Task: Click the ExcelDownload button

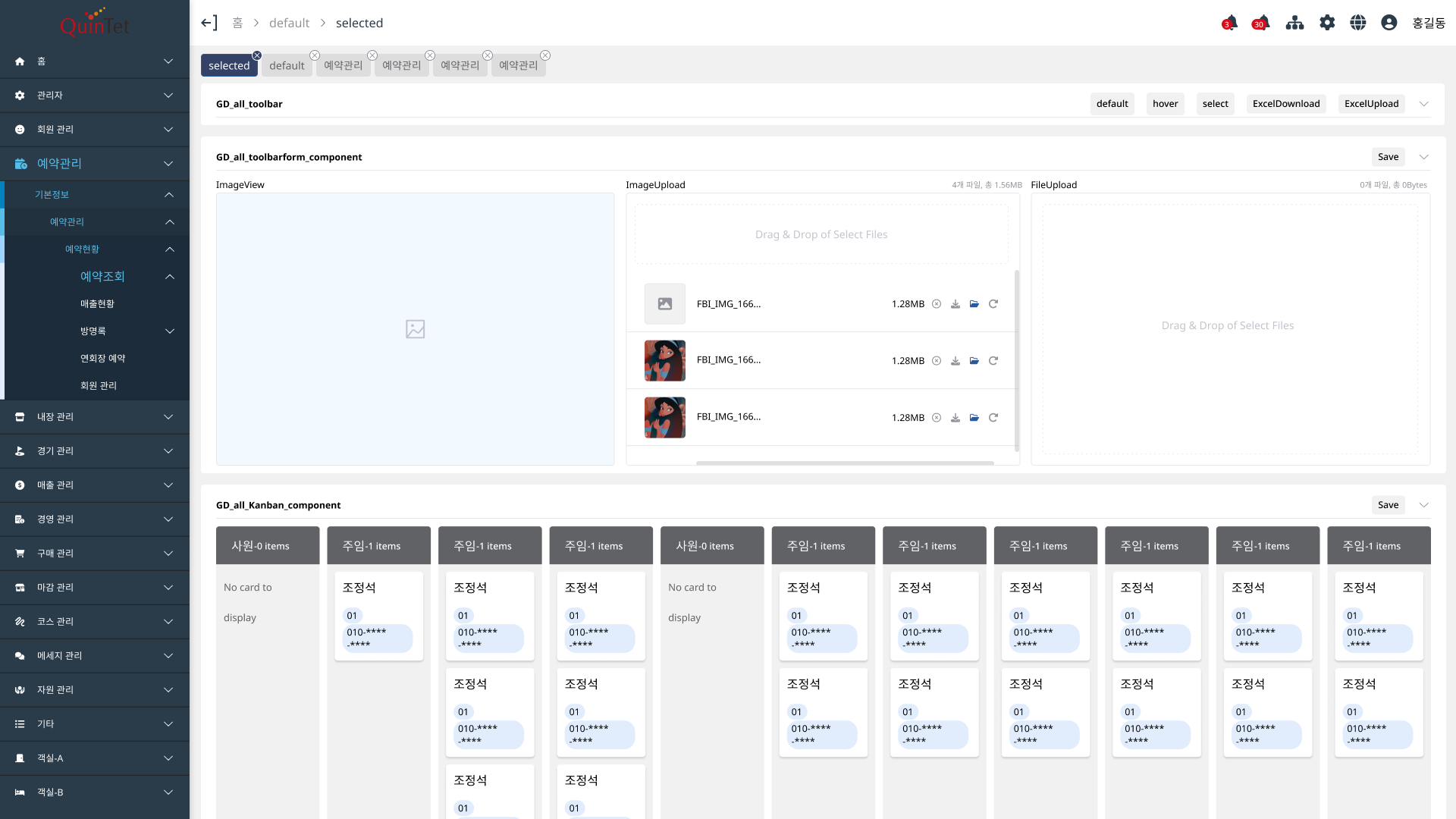Action: coord(1285,104)
